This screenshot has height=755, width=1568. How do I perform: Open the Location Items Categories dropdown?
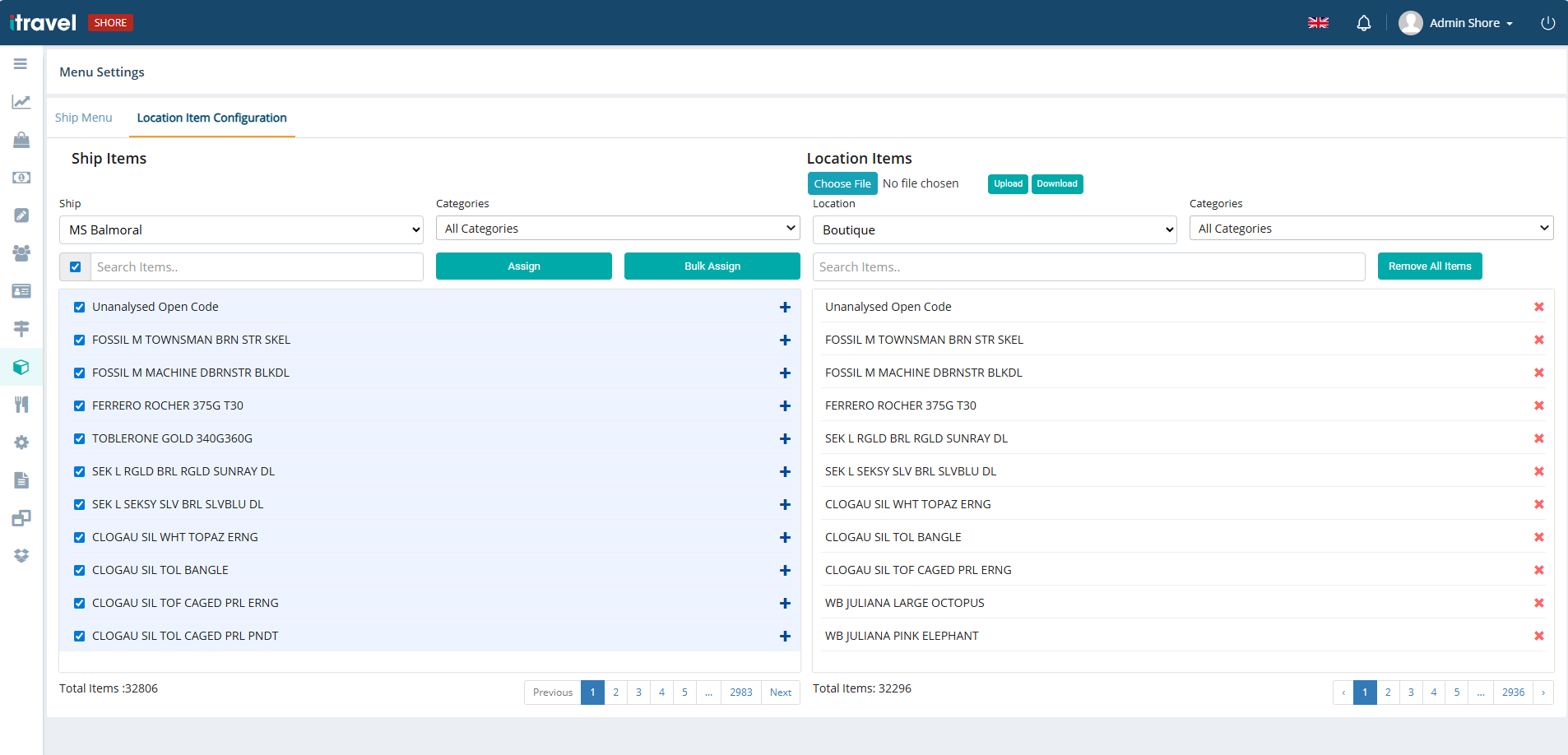pos(1370,228)
